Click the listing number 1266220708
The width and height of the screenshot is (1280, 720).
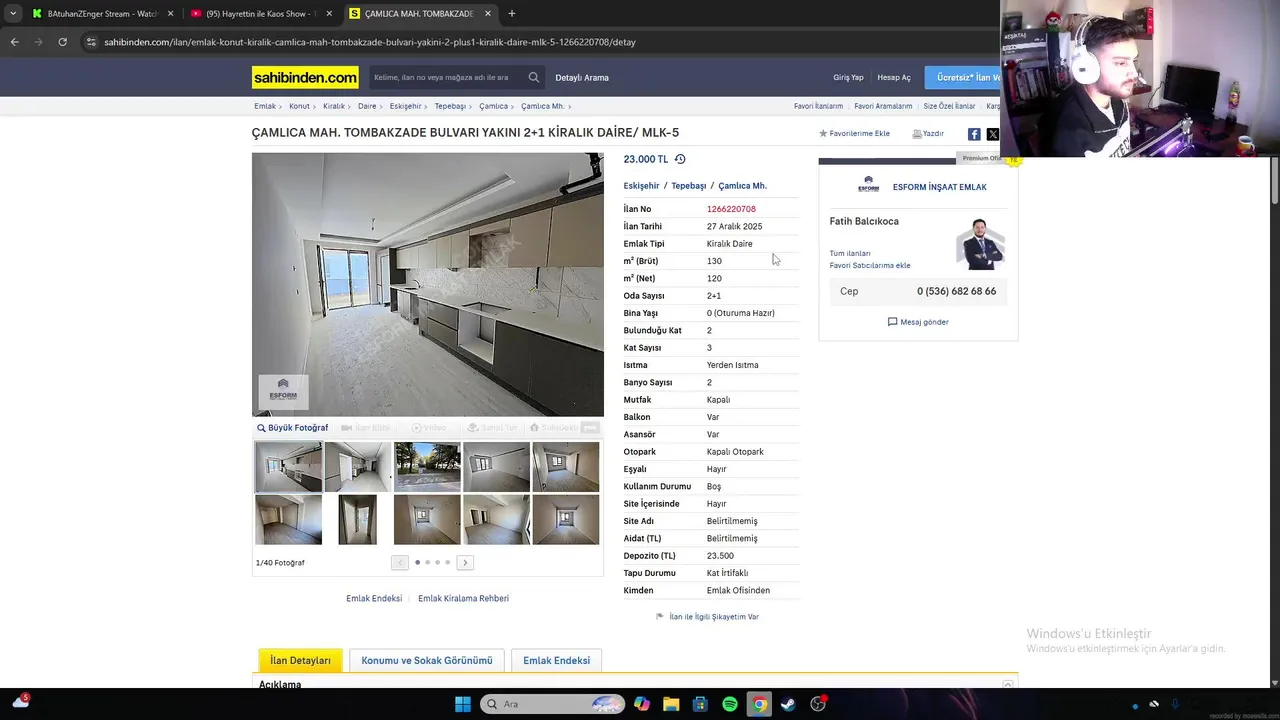point(731,209)
